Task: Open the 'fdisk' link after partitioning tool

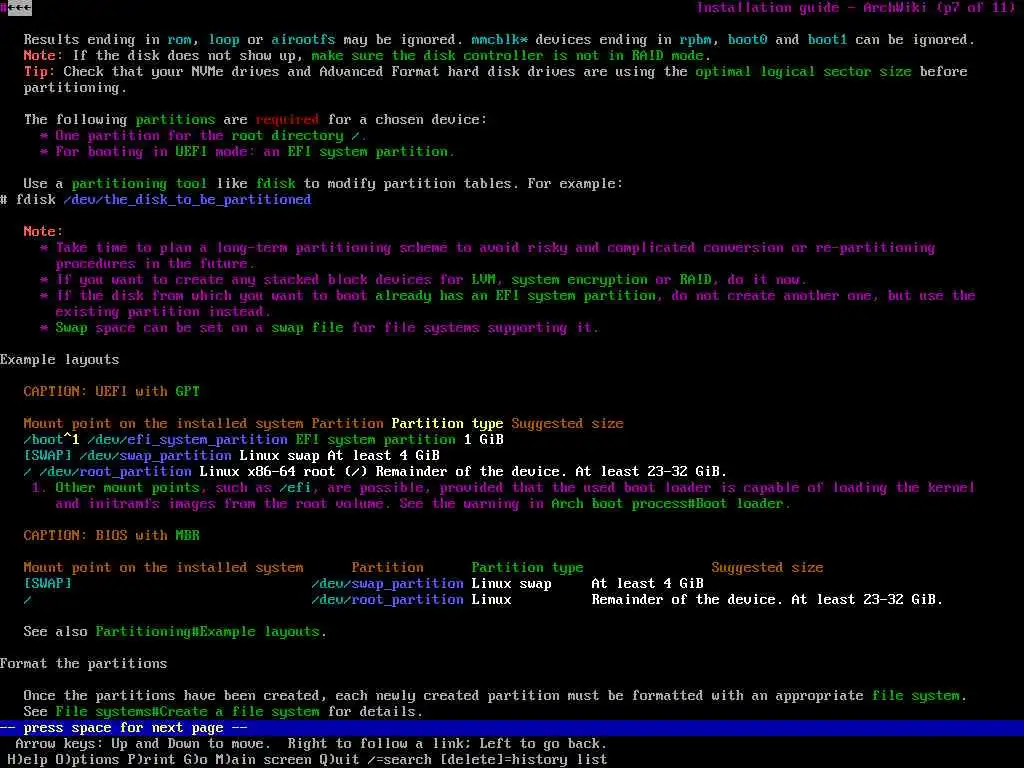Action: (276, 184)
